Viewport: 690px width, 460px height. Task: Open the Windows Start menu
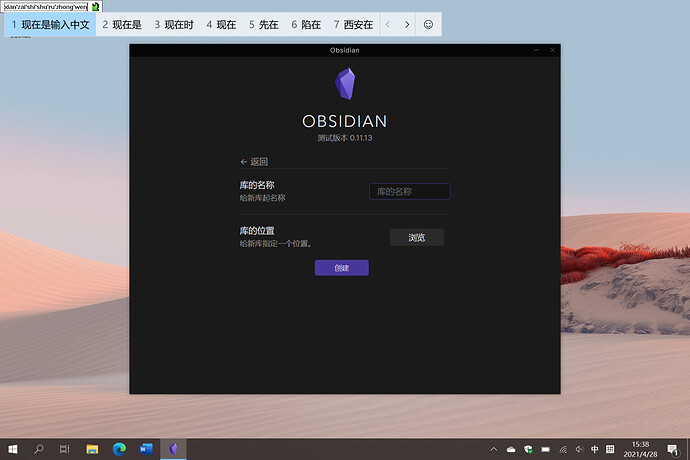click(13, 449)
